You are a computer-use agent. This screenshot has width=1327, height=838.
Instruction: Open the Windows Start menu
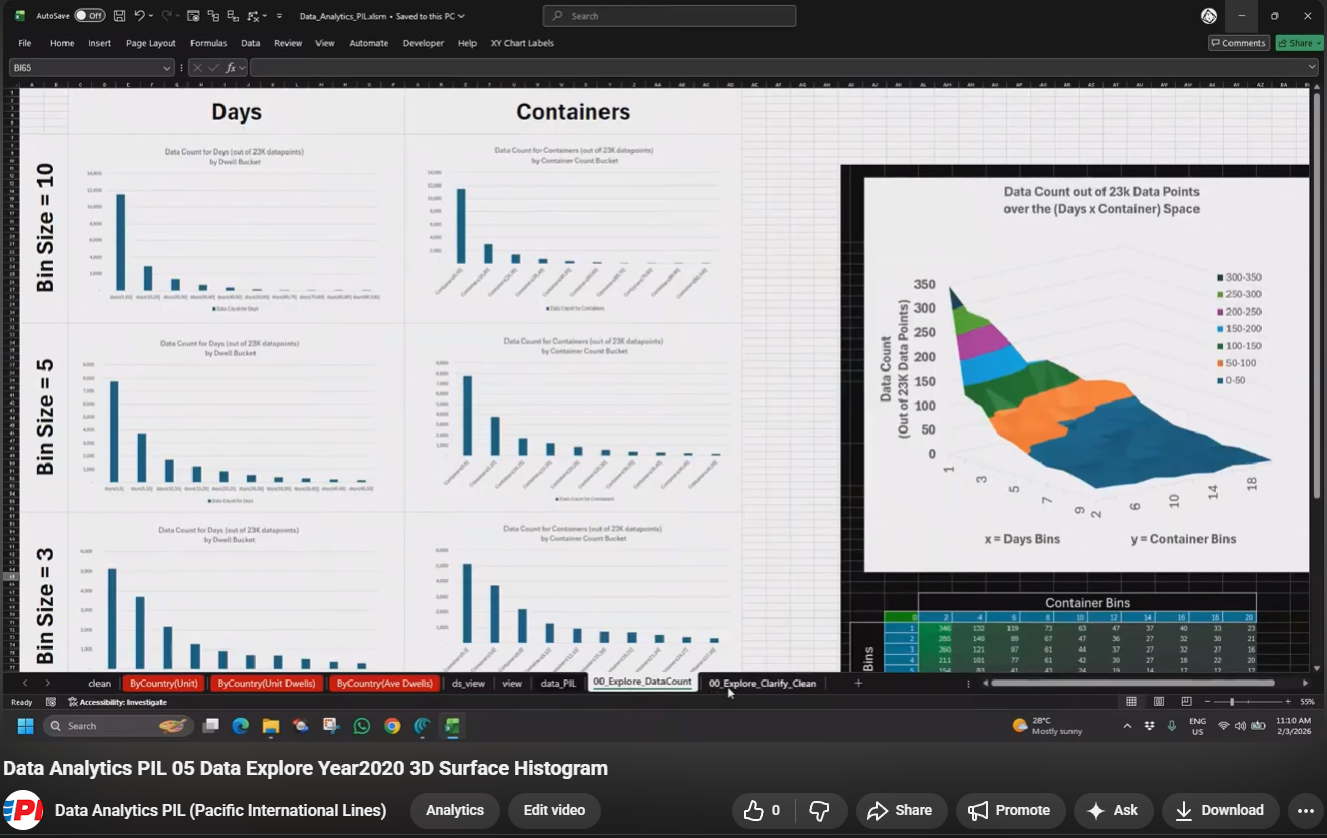click(x=25, y=726)
